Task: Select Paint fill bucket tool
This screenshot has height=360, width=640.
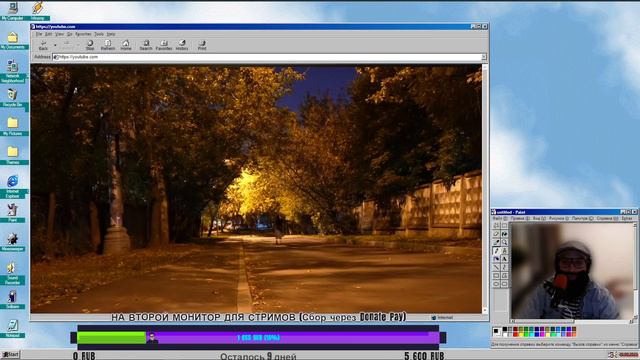Action: (x=504, y=234)
